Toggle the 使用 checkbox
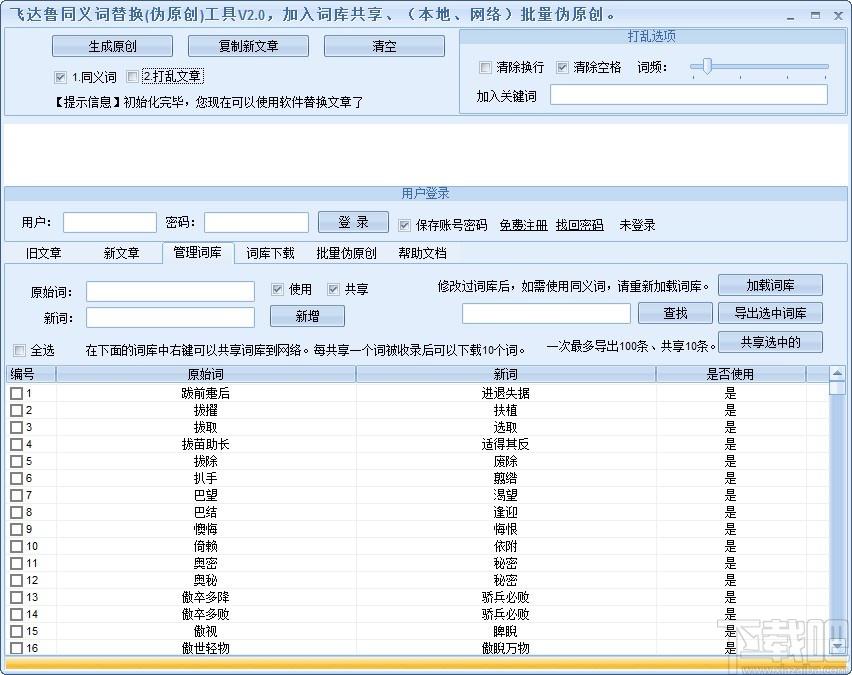Screen dimensions: 852x675 [x=277, y=289]
